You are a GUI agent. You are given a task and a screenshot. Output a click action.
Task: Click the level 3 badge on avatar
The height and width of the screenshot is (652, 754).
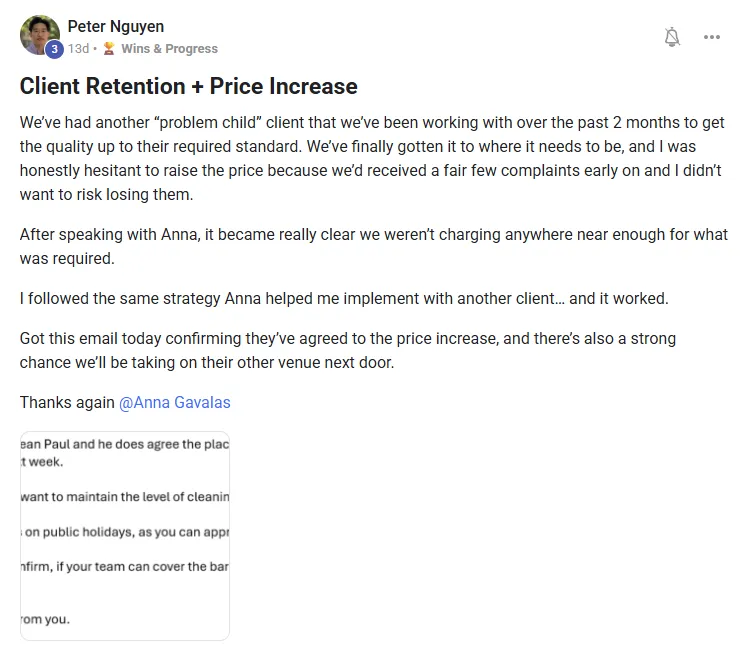pos(54,49)
